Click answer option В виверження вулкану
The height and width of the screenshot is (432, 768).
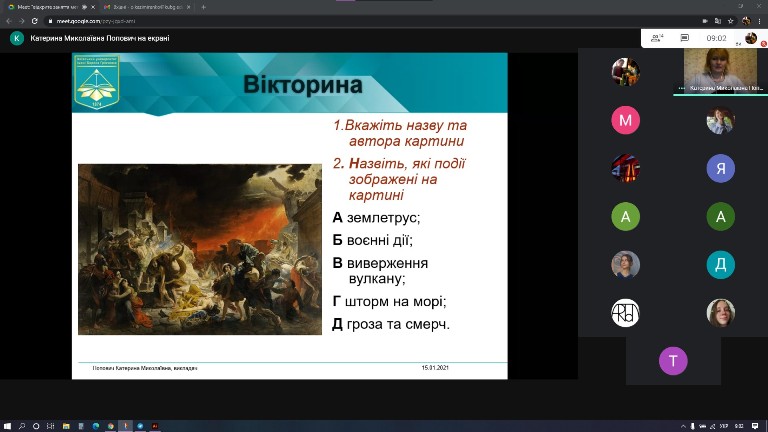(381, 270)
